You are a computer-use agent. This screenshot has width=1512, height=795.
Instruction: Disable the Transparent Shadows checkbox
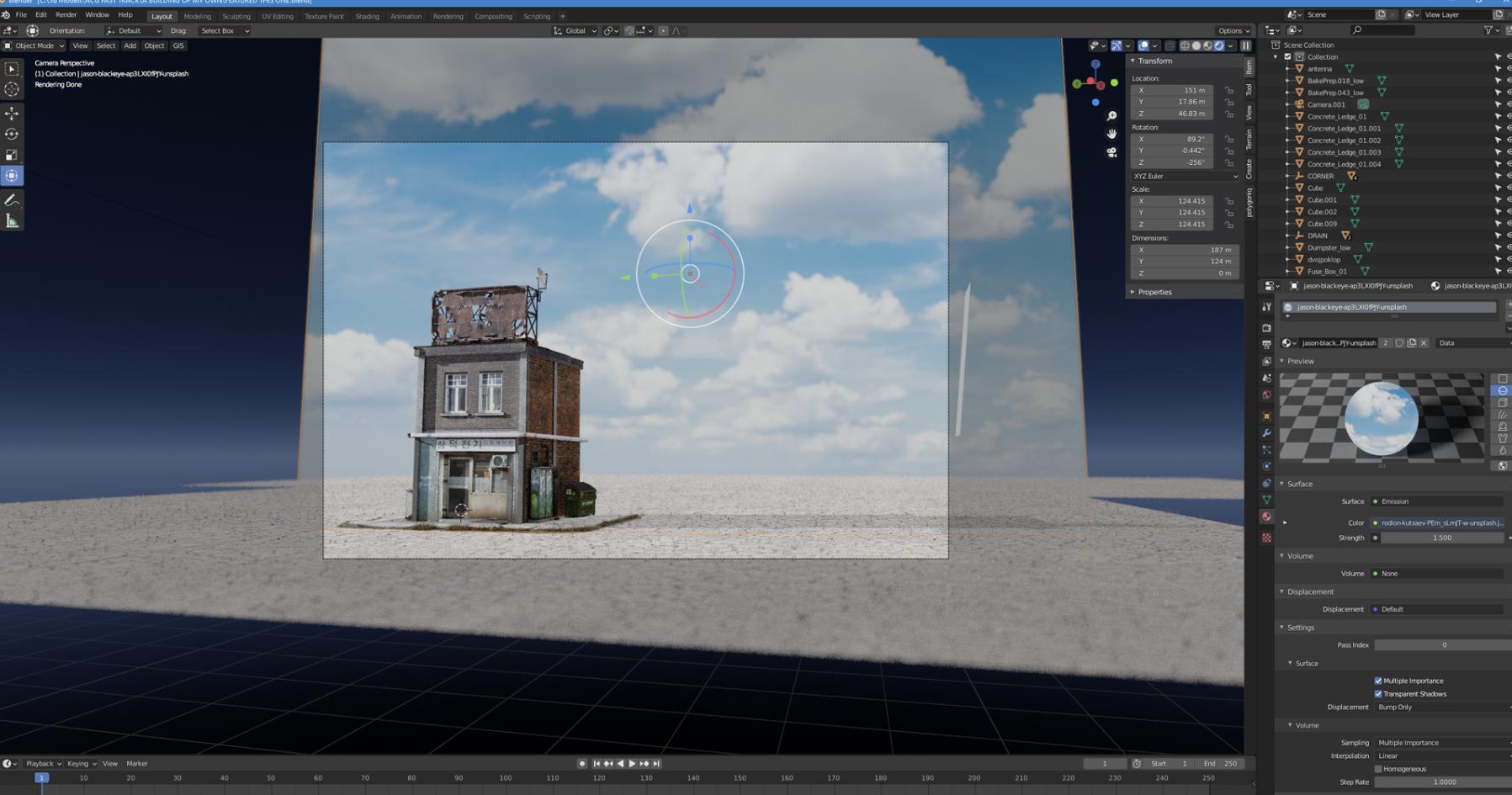click(x=1378, y=694)
